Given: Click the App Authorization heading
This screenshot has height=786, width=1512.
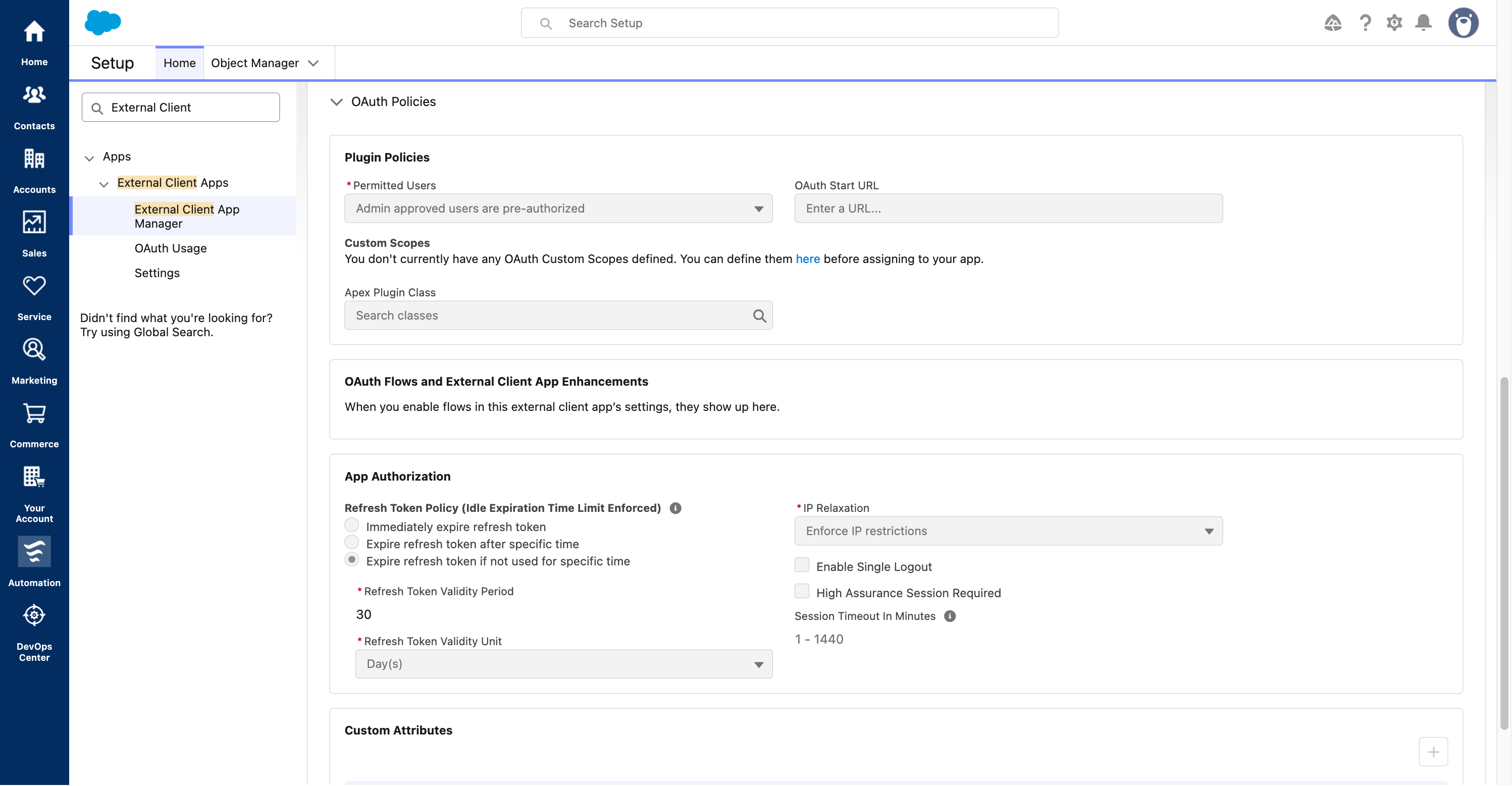Looking at the screenshot, I should [397, 477].
